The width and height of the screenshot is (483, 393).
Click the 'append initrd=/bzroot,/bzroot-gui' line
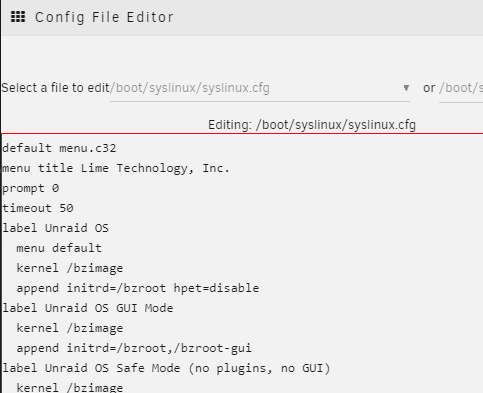(134, 348)
